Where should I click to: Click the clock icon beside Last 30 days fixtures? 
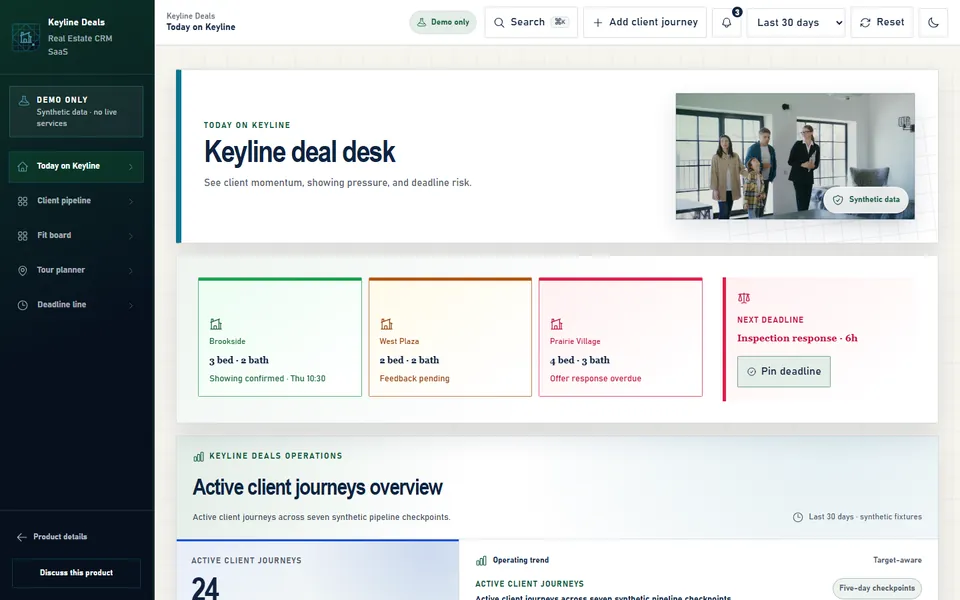tap(798, 517)
